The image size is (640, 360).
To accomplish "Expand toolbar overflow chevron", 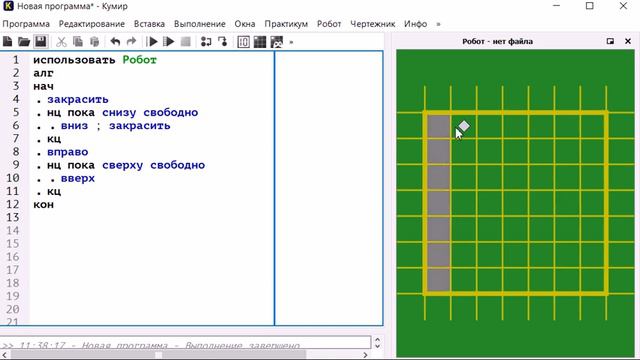I will (x=291, y=42).
